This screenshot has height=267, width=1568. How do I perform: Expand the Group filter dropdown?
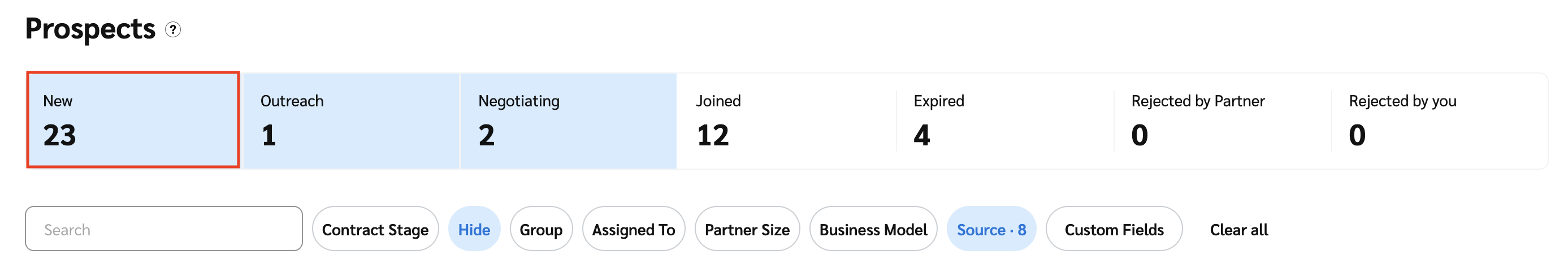point(540,229)
